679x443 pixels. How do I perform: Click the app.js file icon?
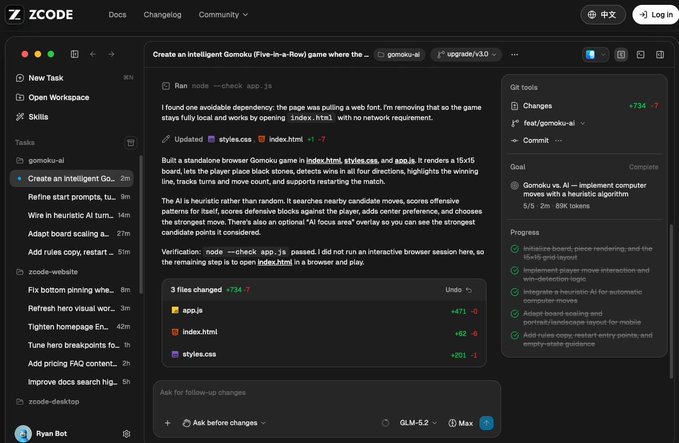(175, 310)
